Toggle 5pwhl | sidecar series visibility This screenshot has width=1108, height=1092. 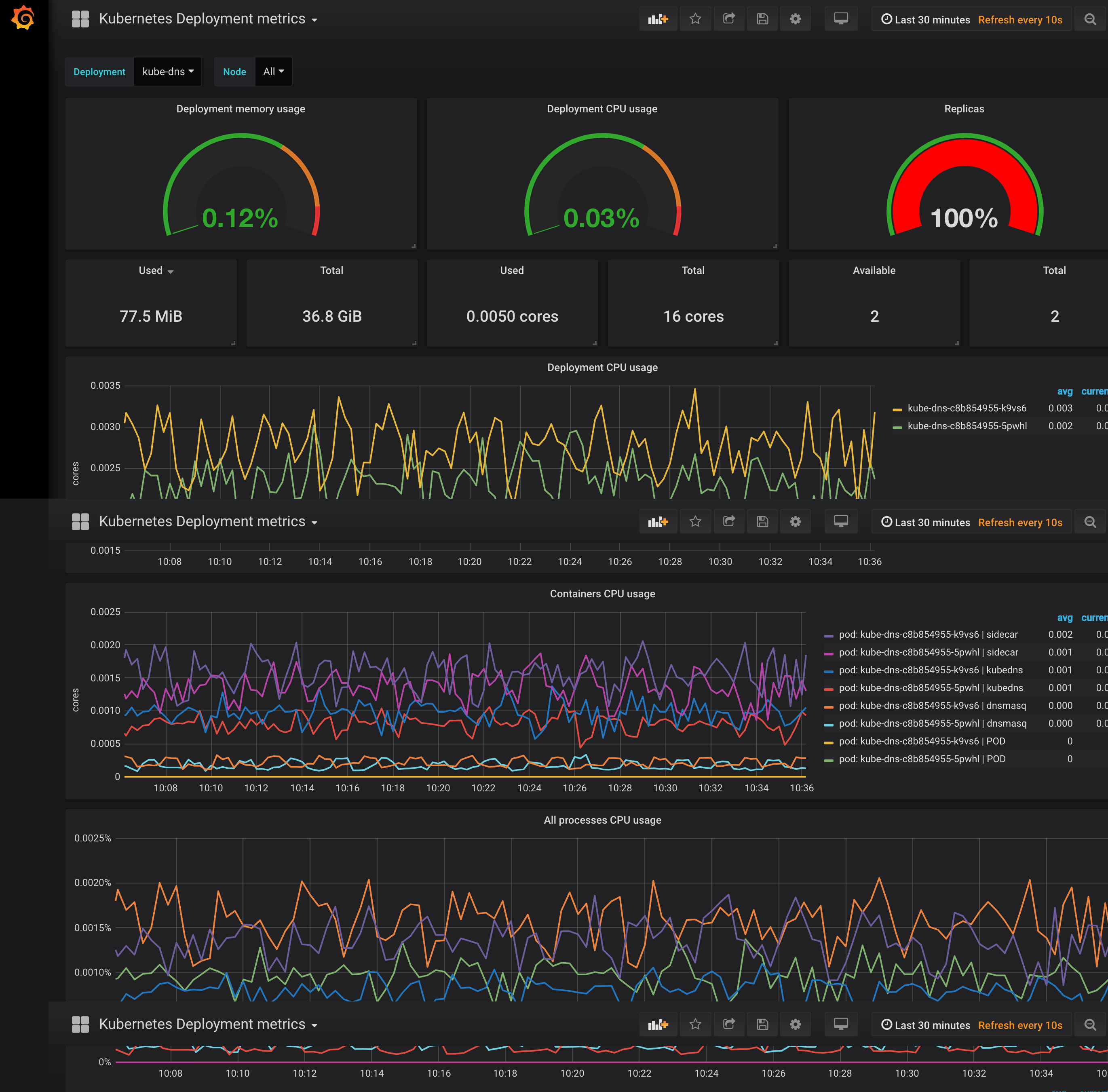pos(928,652)
